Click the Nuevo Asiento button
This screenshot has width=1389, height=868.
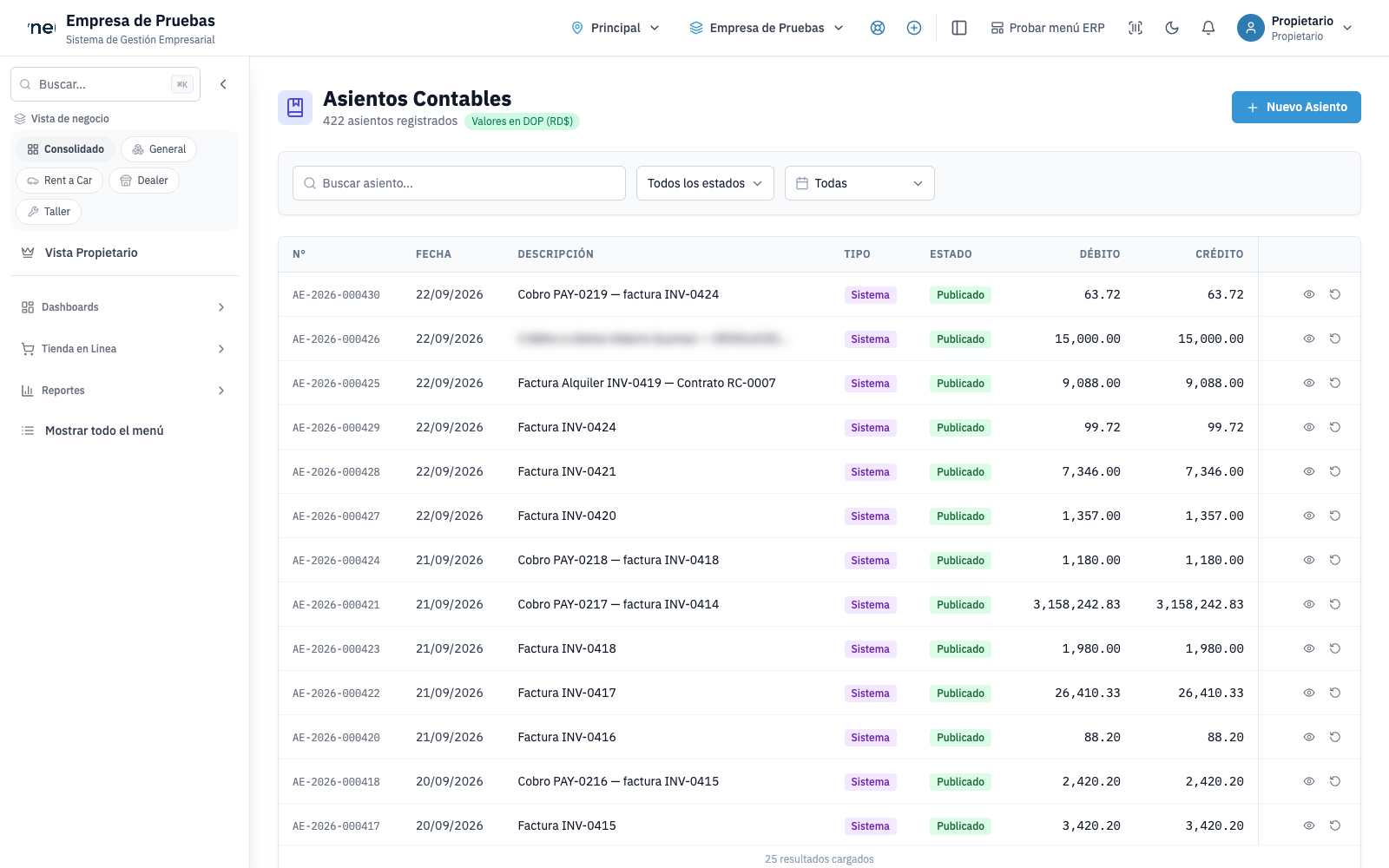(x=1296, y=107)
